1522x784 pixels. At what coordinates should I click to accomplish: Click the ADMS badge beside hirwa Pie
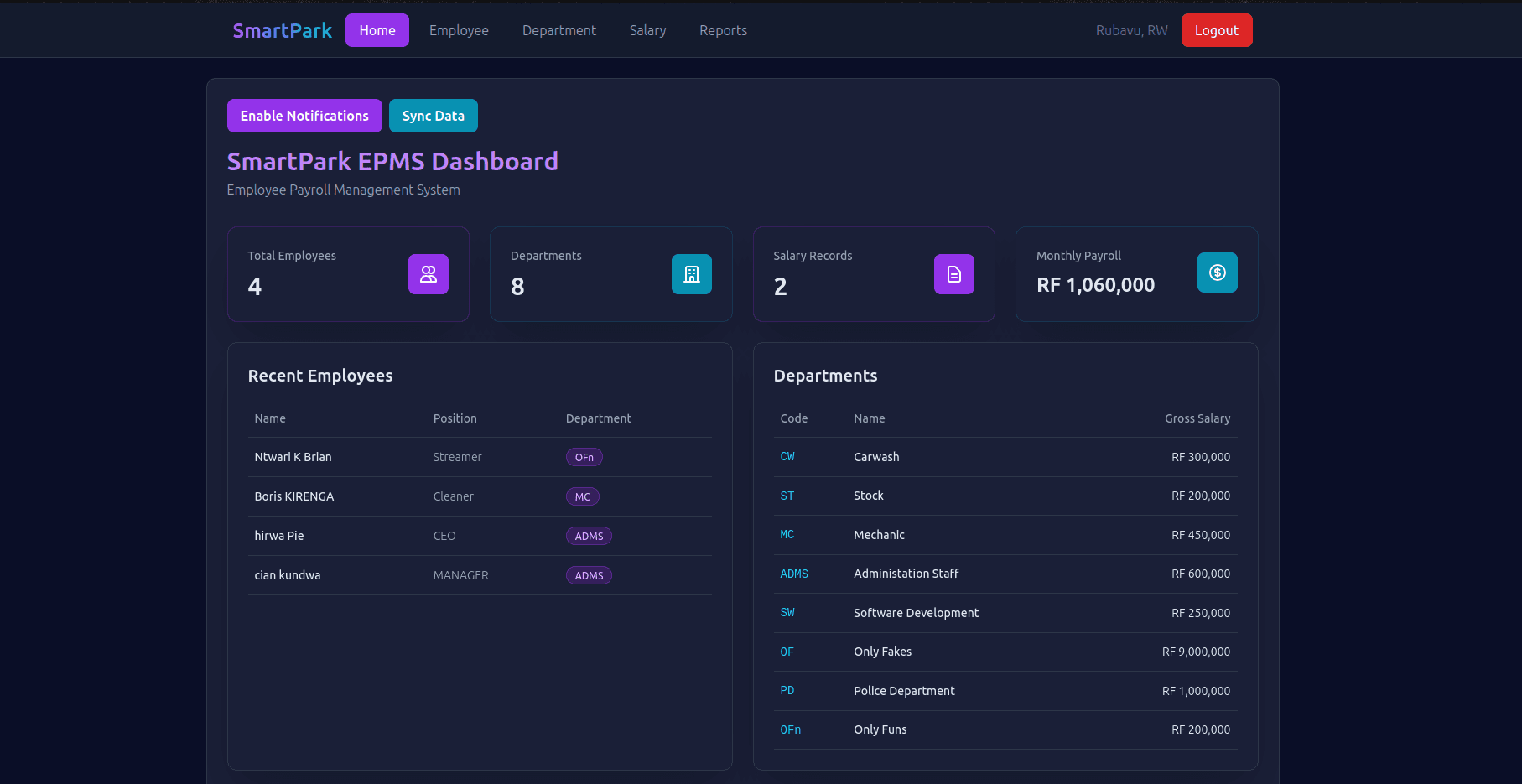[589, 535]
